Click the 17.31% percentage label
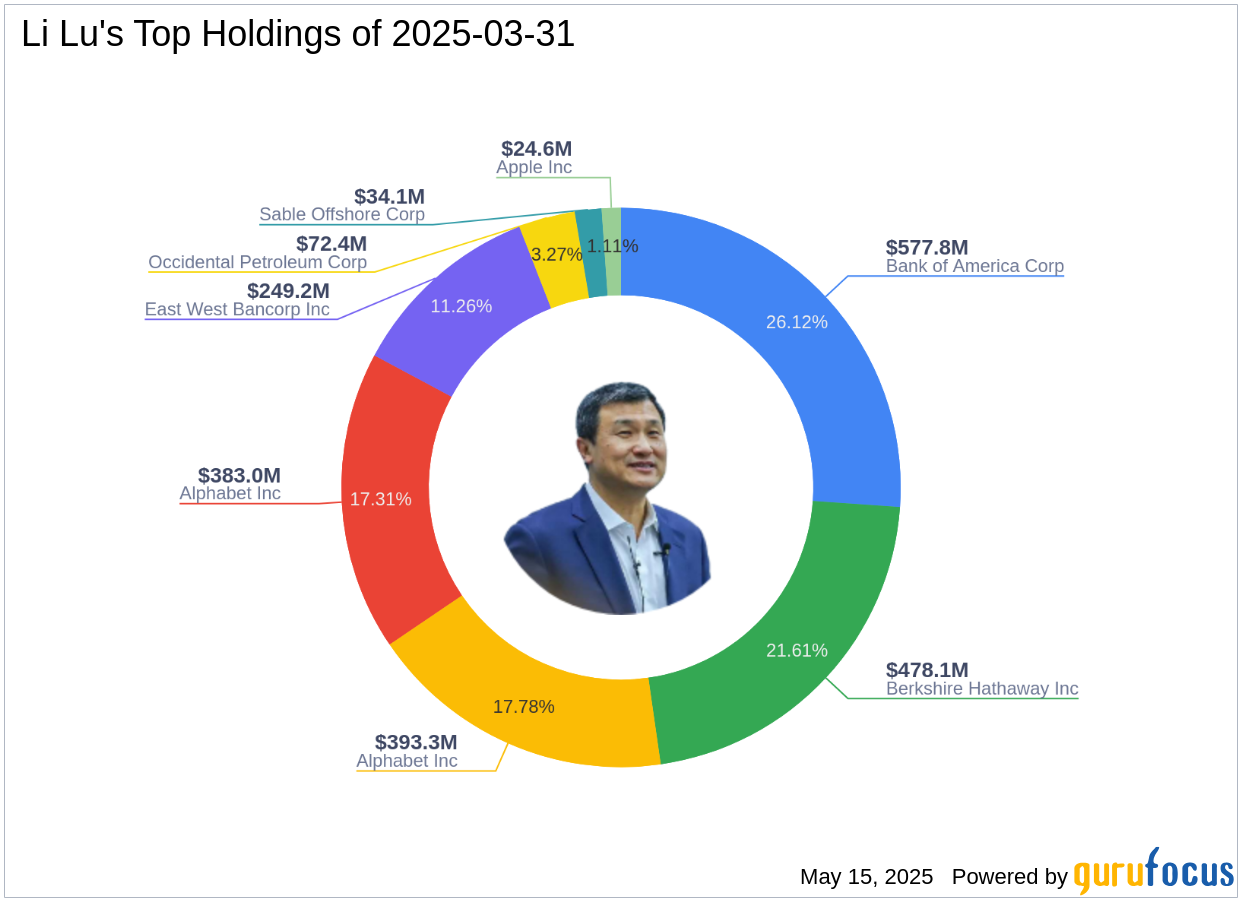 [380, 498]
